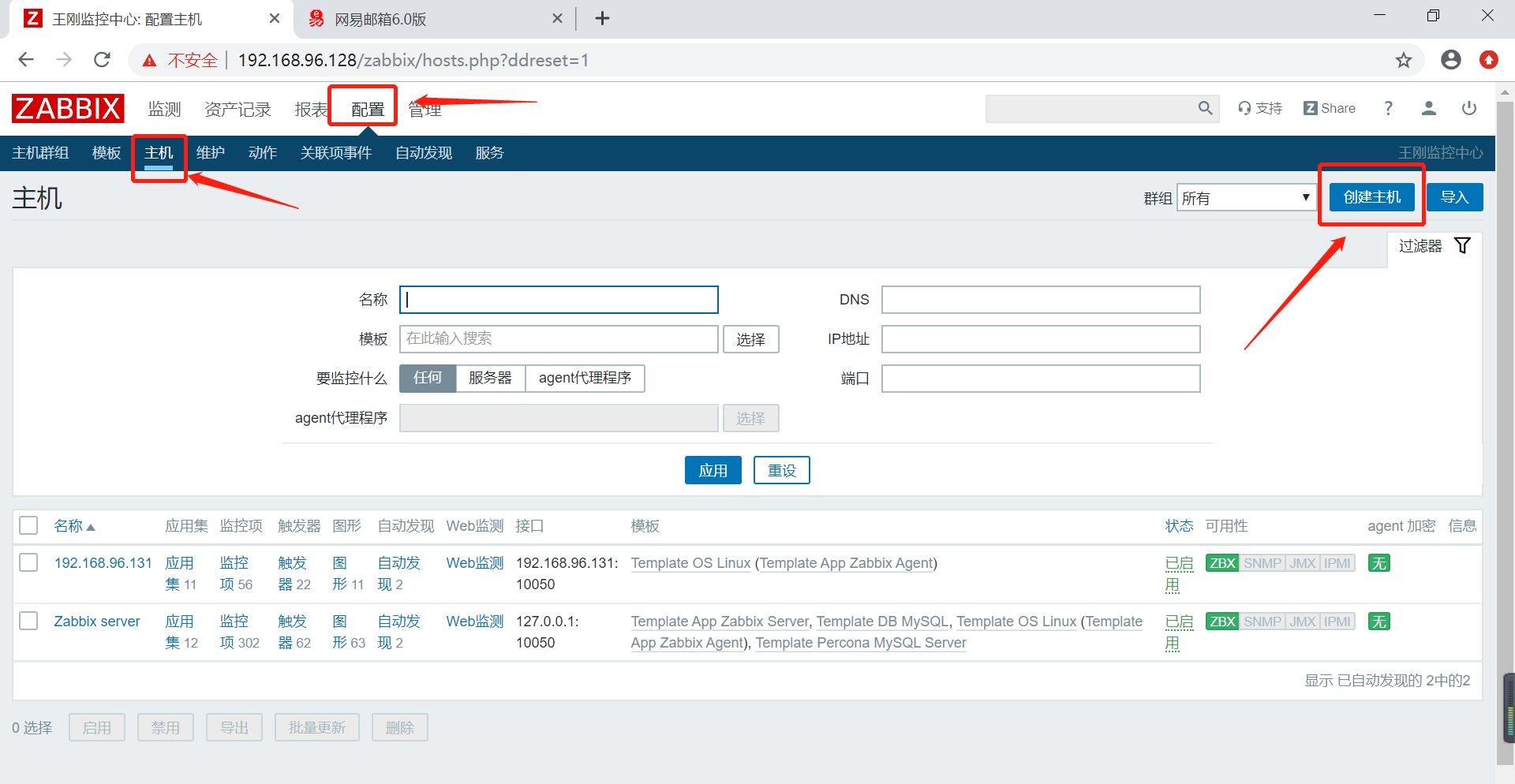Open Zabbix Share link
The width and height of the screenshot is (1515, 784).
pos(1330,108)
